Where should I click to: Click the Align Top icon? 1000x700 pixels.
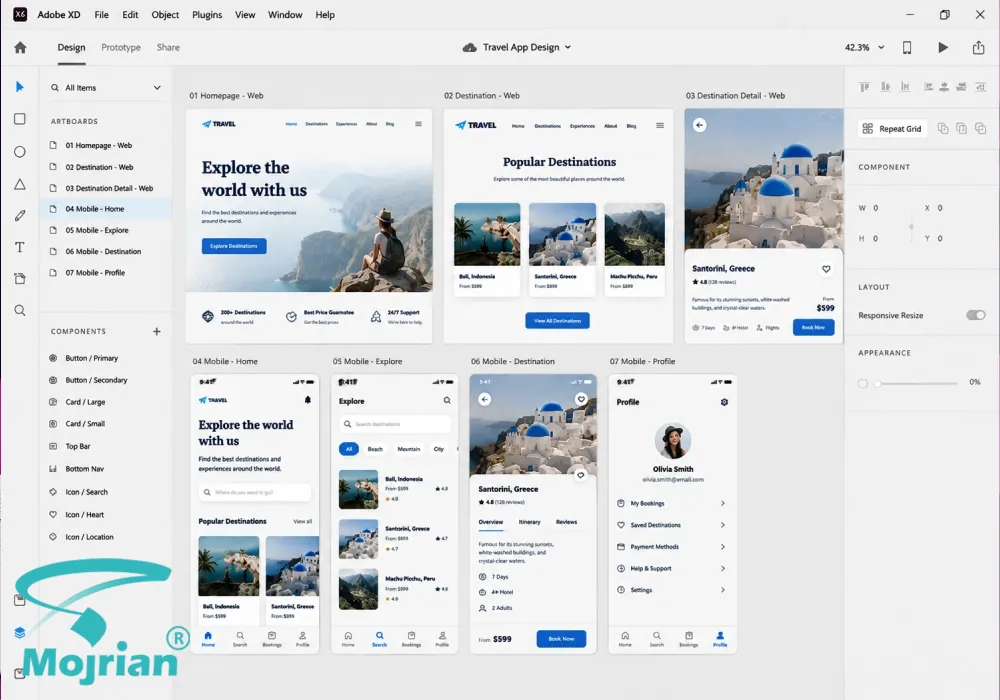[x=864, y=87]
